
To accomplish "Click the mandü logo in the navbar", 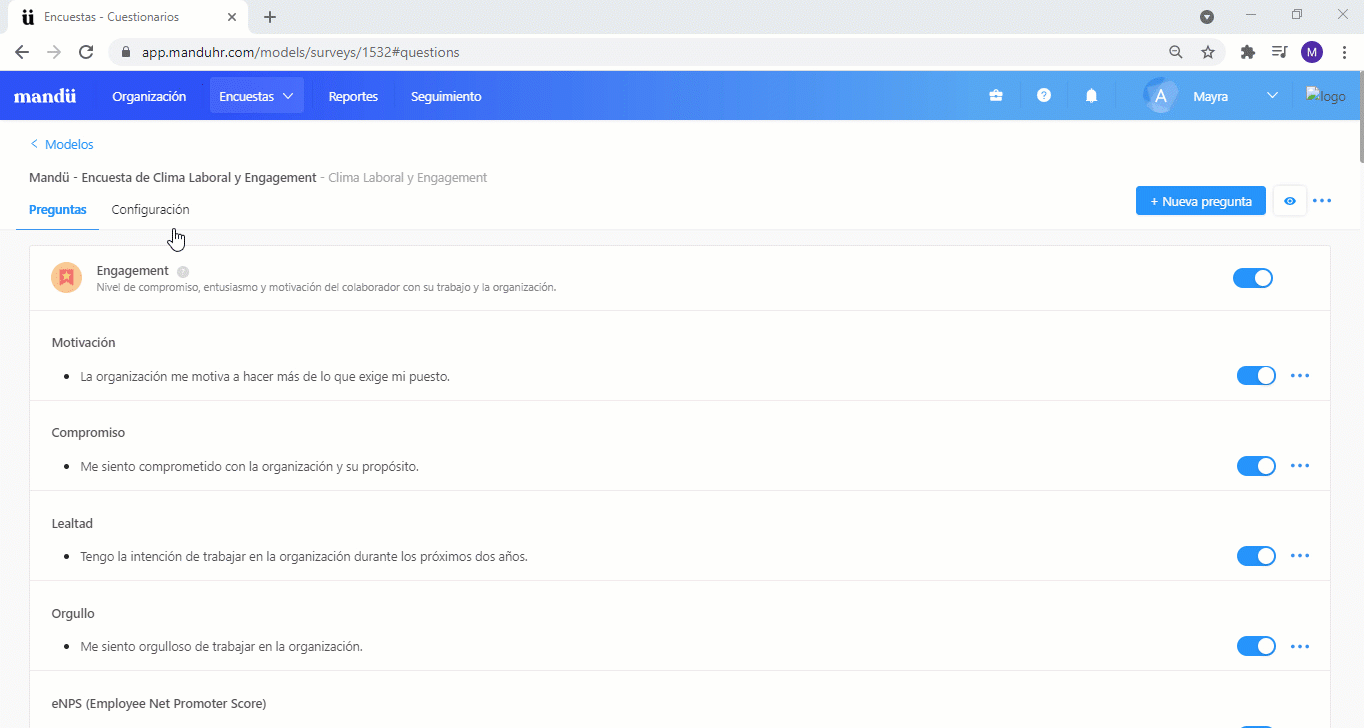I will (45, 96).
